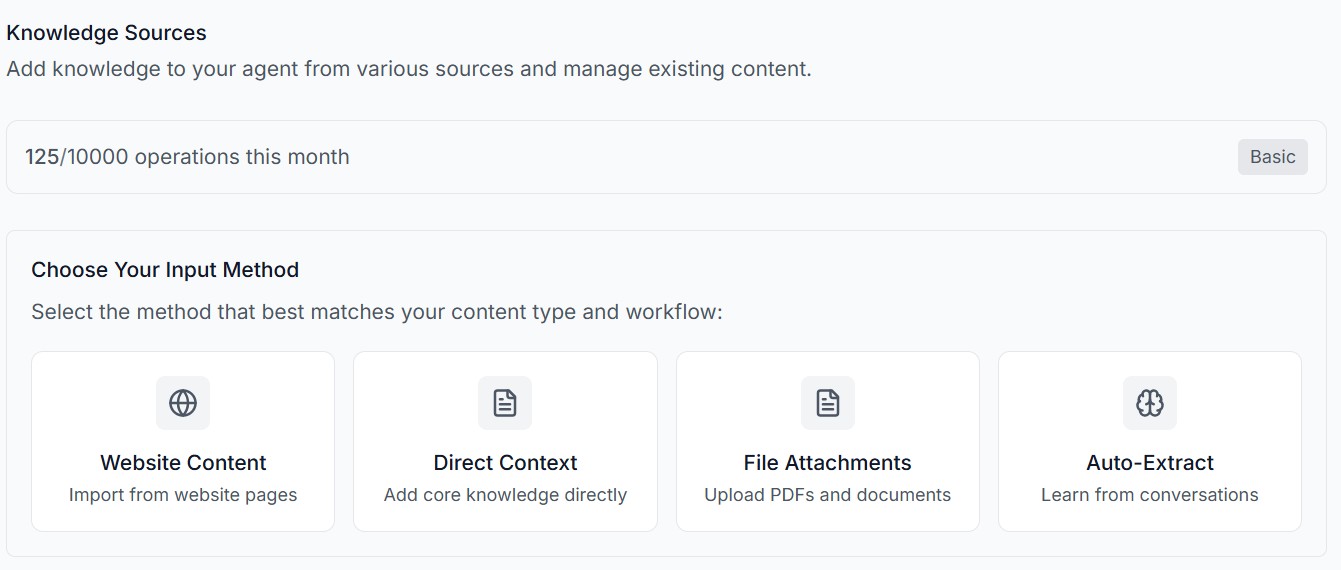1341x570 pixels.
Task: Click the "Add knowledge to your agent" subtitle
Action: coord(408,70)
